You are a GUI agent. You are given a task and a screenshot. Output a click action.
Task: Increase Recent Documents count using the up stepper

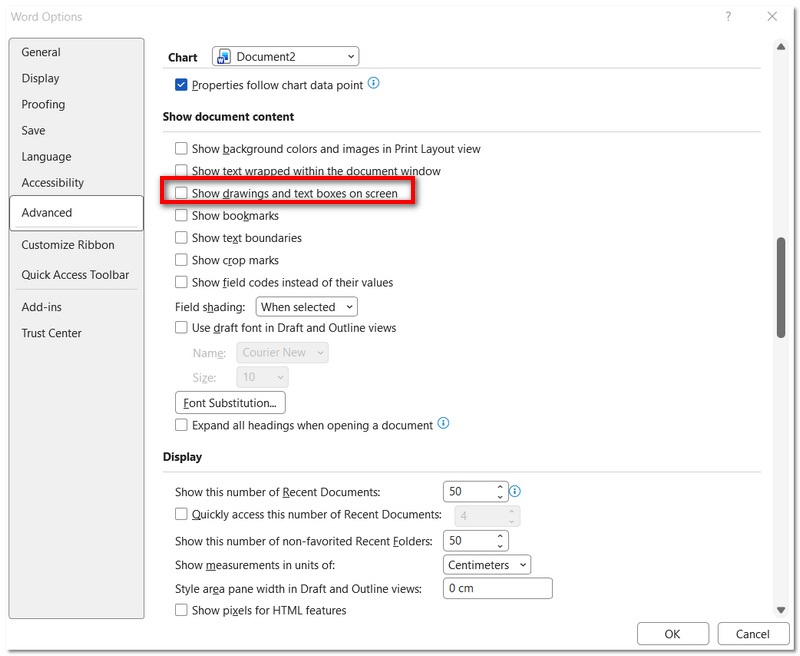500,486
